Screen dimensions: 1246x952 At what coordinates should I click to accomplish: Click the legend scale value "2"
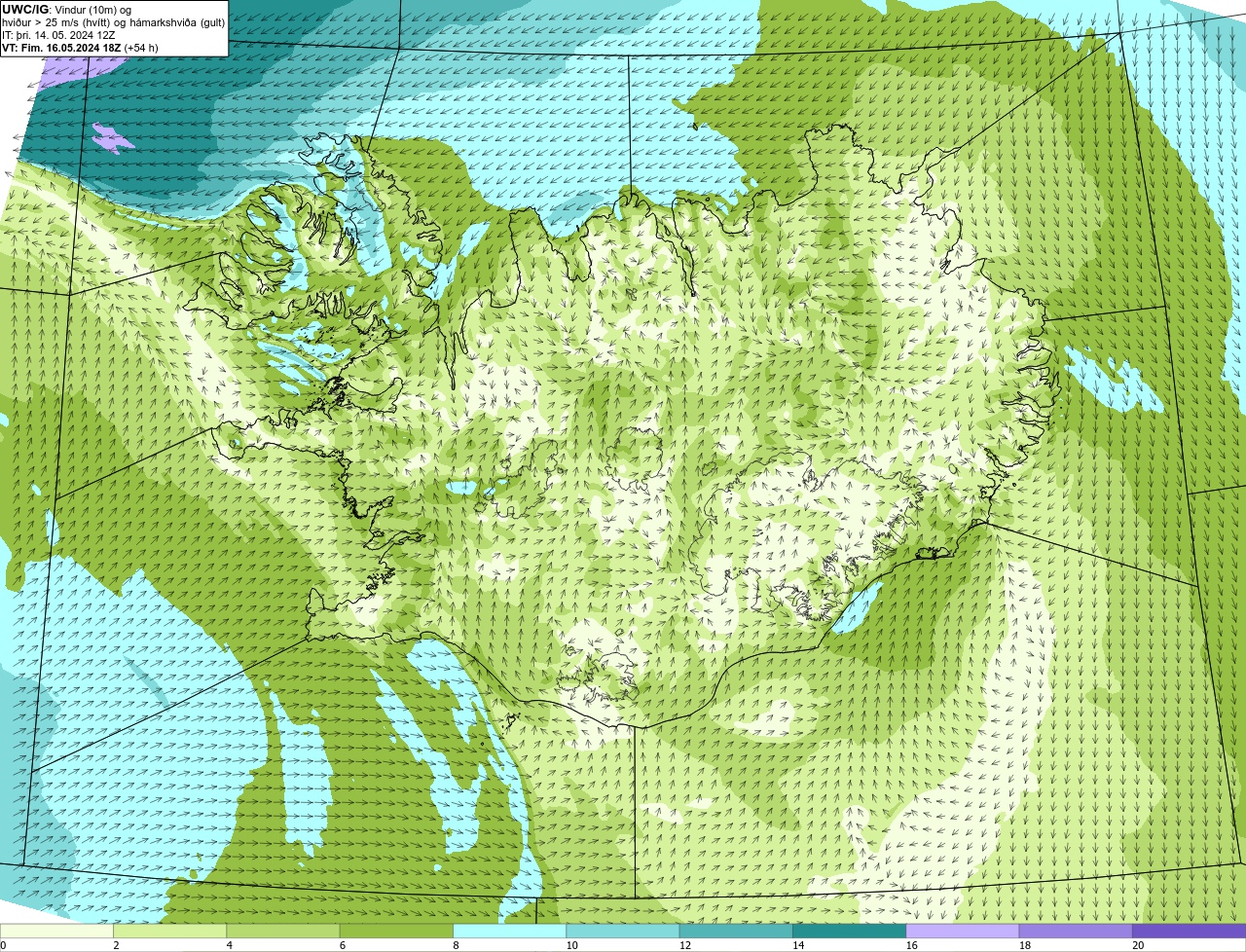pyautogui.click(x=116, y=945)
